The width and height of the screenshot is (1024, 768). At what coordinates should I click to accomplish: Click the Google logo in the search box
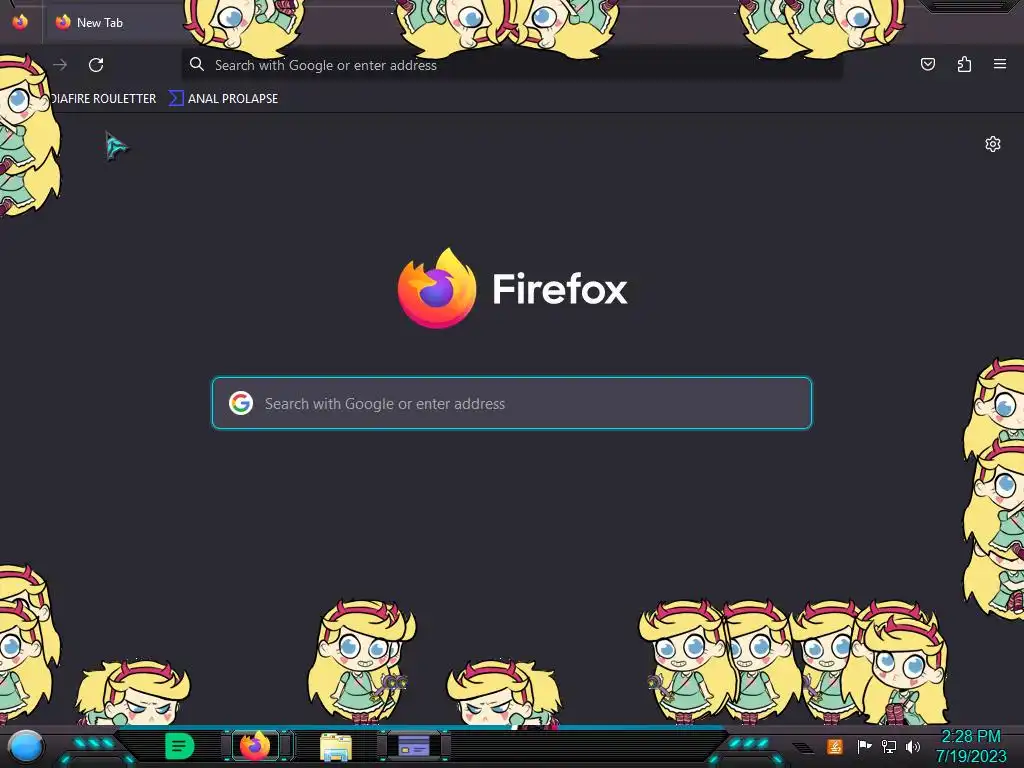pyautogui.click(x=241, y=403)
